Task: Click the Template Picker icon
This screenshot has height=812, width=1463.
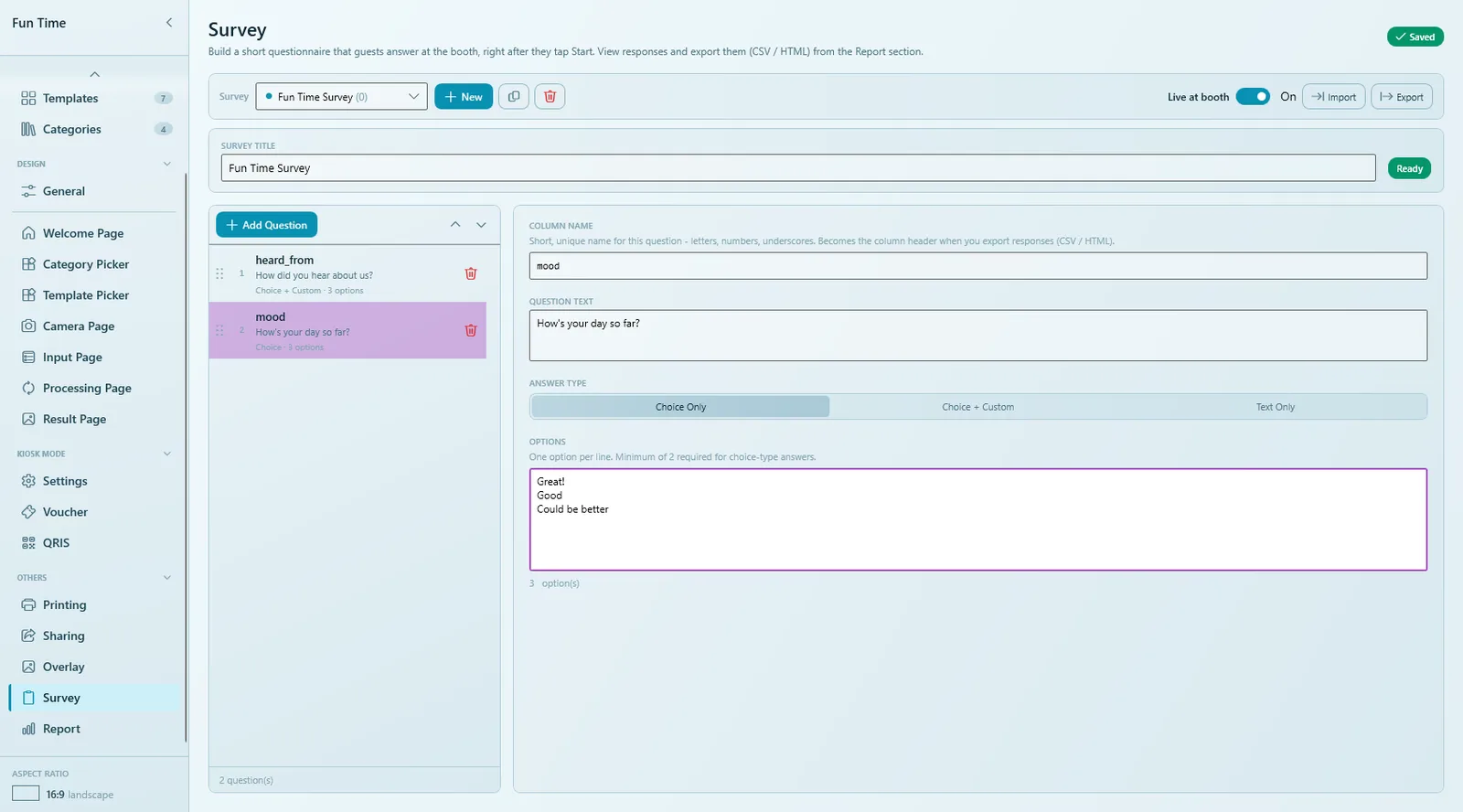Action: [28, 295]
